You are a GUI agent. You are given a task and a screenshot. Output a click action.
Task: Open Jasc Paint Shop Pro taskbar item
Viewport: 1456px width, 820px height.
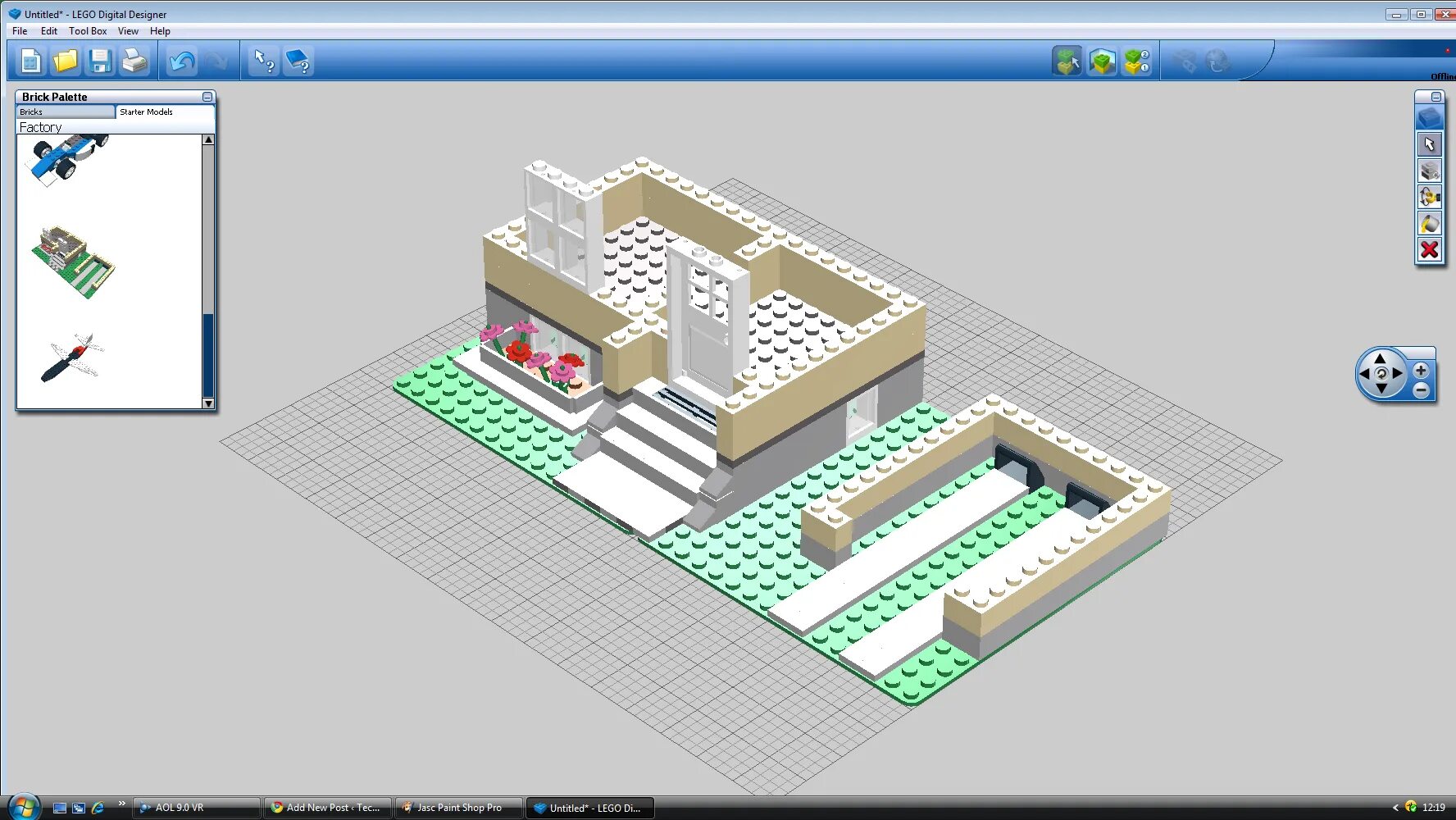click(x=459, y=808)
